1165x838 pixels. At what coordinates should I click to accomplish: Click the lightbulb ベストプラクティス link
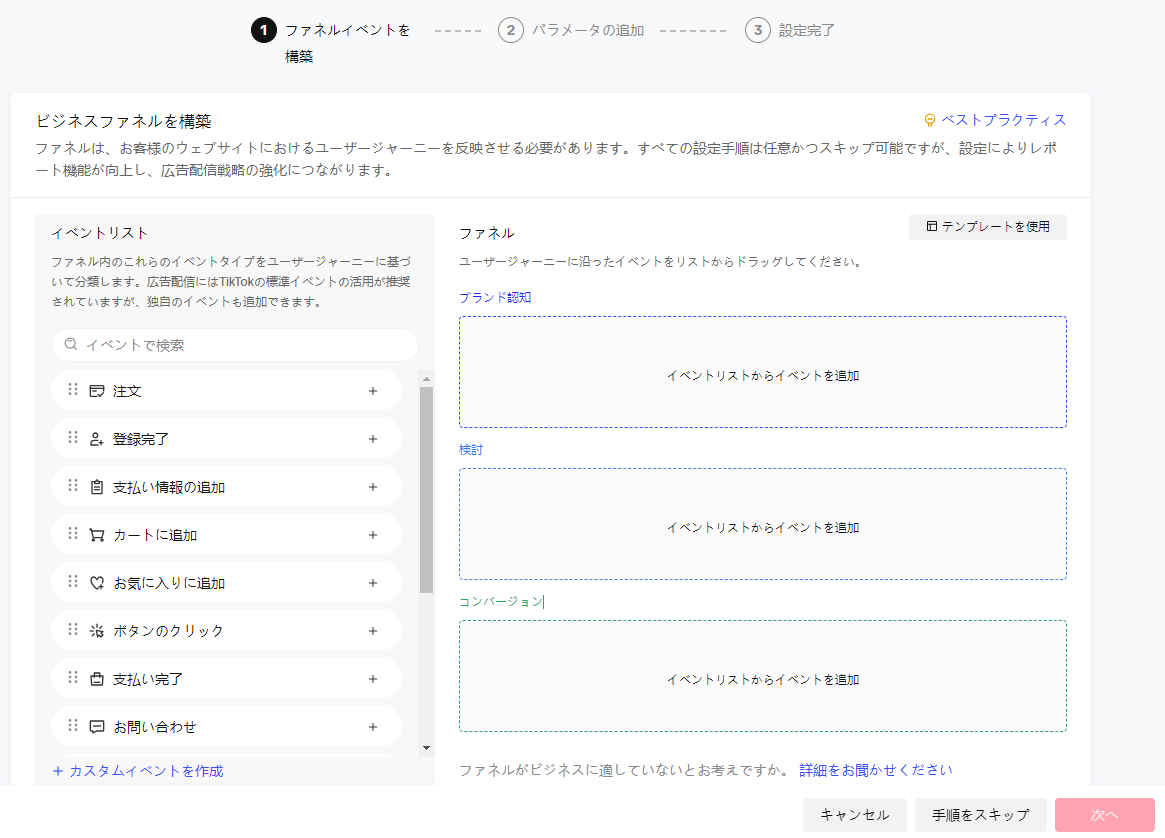tap(994, 120)
